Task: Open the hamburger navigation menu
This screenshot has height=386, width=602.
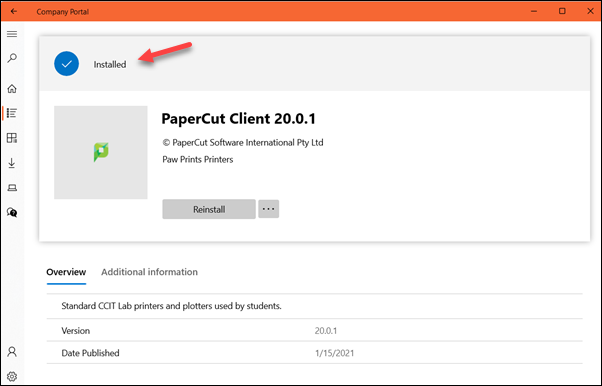Action: point(12,34)
